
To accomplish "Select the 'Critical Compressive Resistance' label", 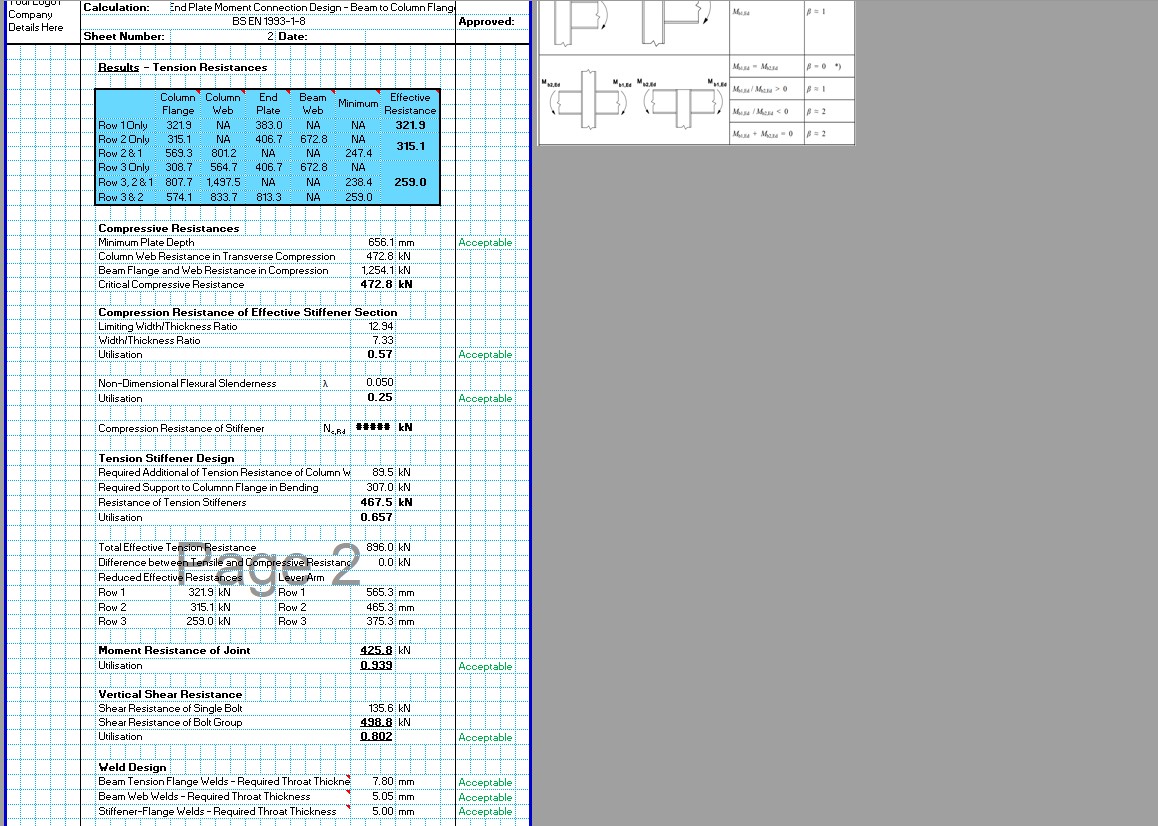I will (x=171, y=284).
